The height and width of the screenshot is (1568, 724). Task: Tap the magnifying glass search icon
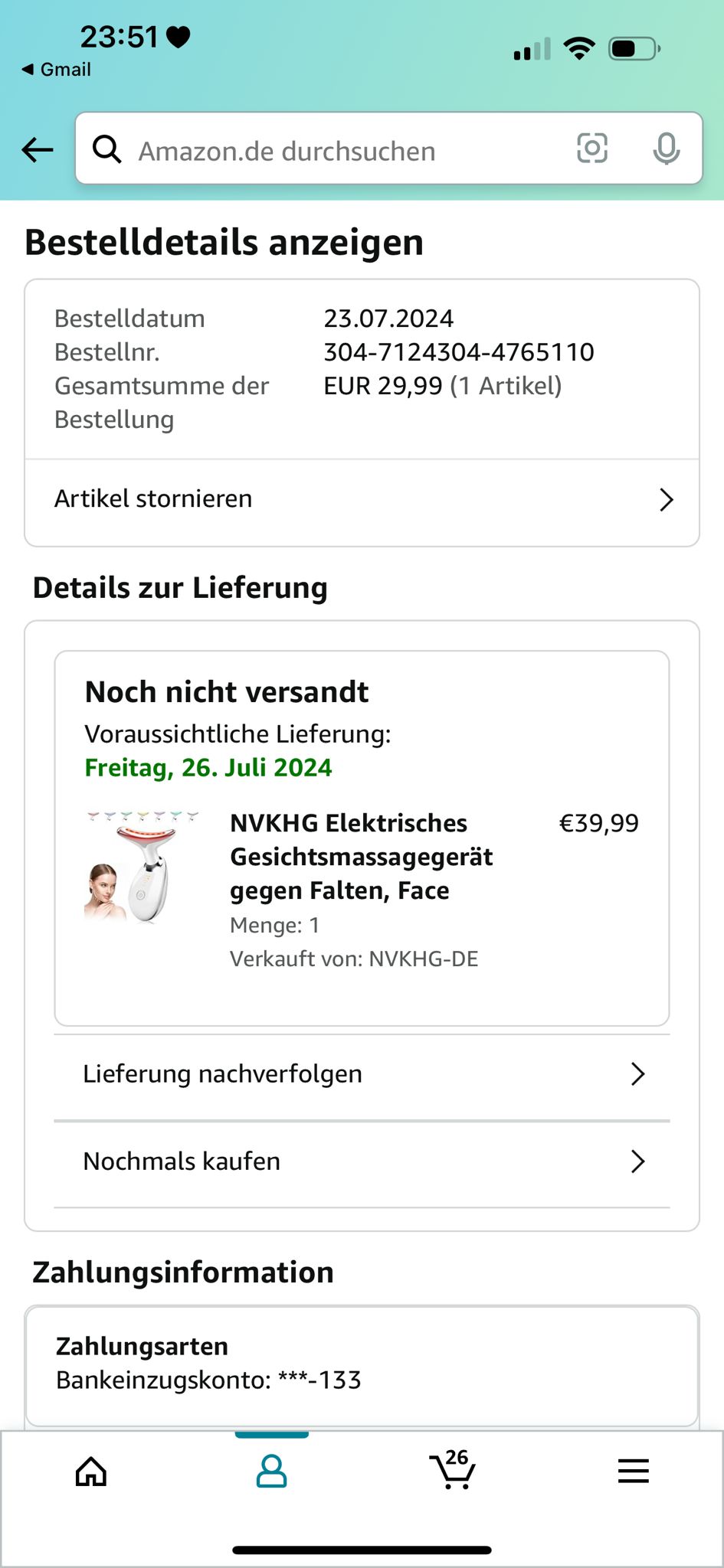tap(106, 149)
